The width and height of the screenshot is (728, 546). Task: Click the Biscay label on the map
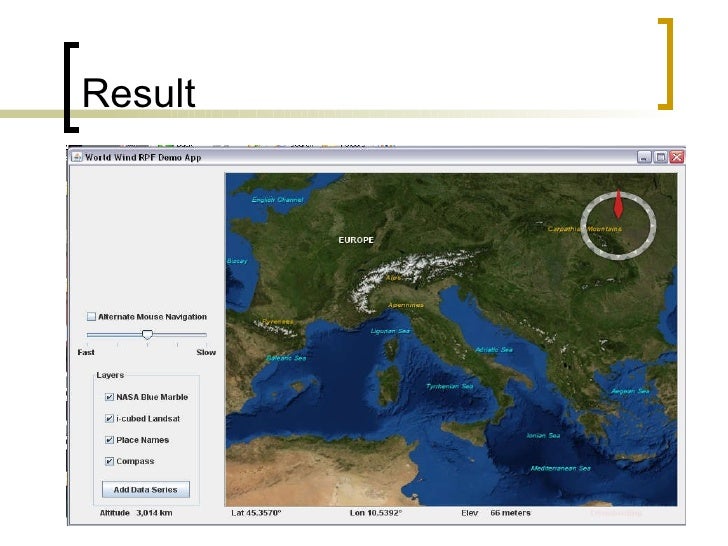click(x=237, y=261)
